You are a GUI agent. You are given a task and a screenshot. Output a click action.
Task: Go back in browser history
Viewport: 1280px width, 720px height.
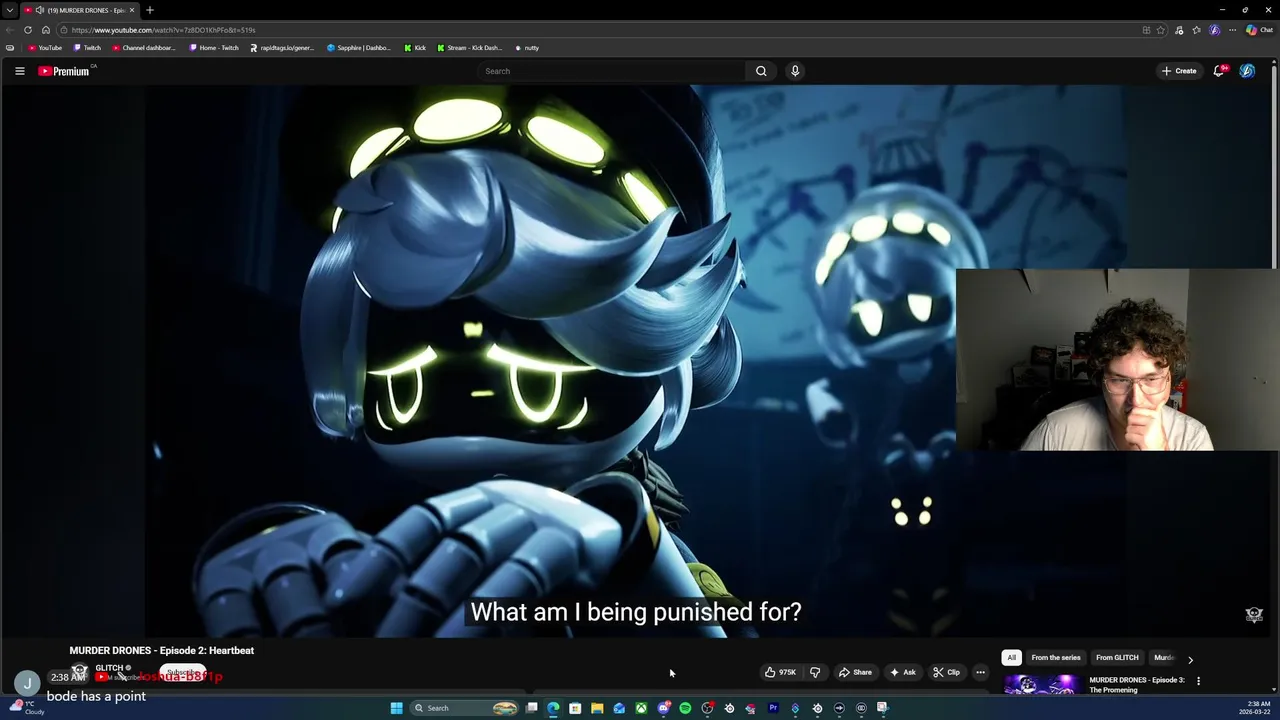point(10,30)
